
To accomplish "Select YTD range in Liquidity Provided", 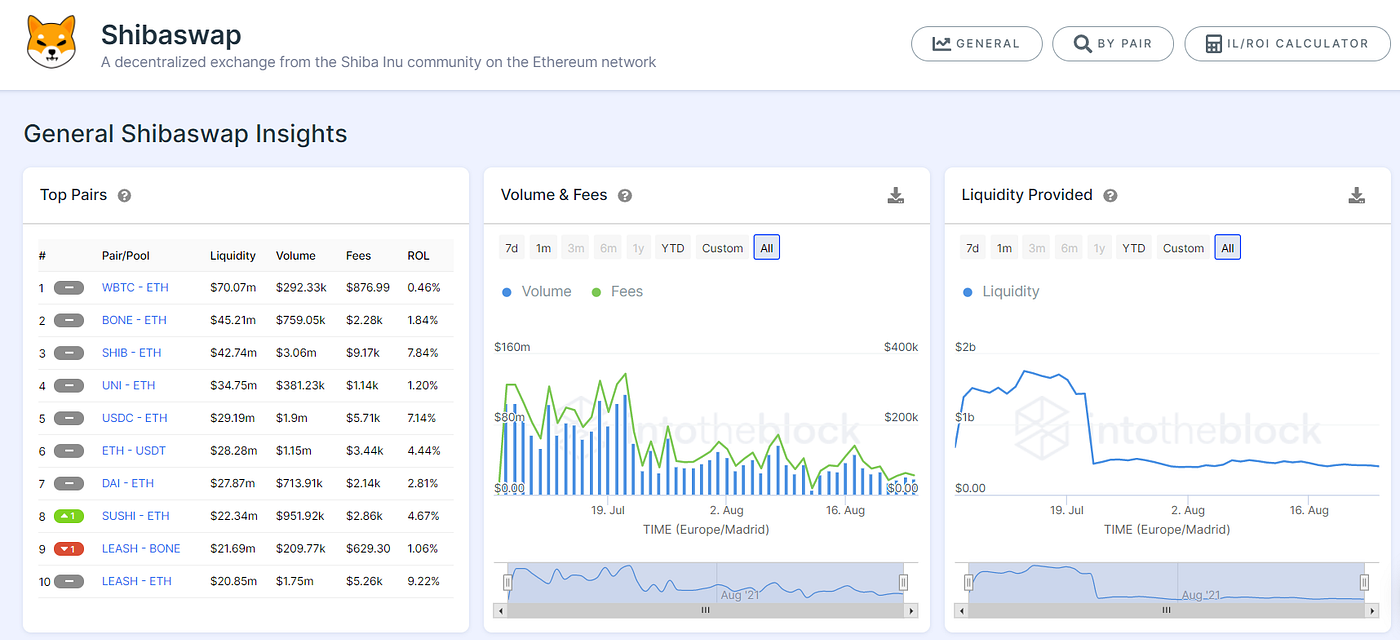I will pyautogui.click(x=1134, y=248).
